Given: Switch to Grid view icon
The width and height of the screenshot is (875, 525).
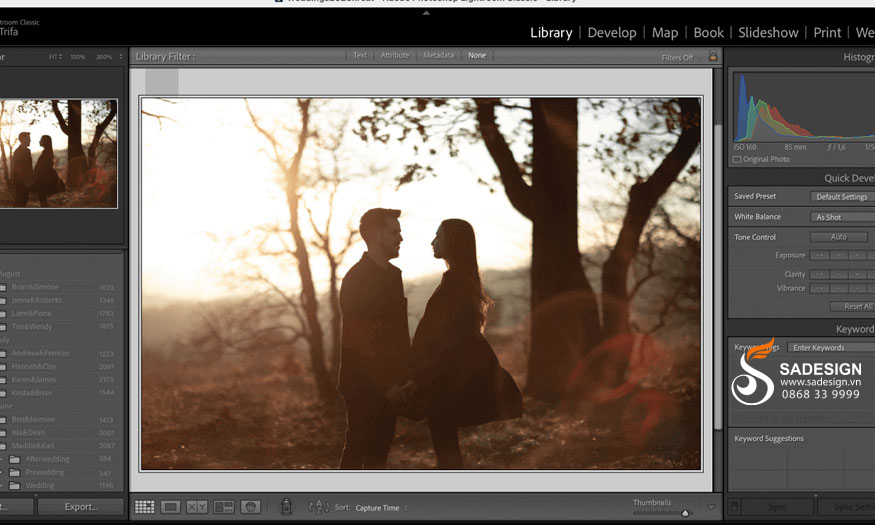Looking at the screenshot, I should pos(145,507).
